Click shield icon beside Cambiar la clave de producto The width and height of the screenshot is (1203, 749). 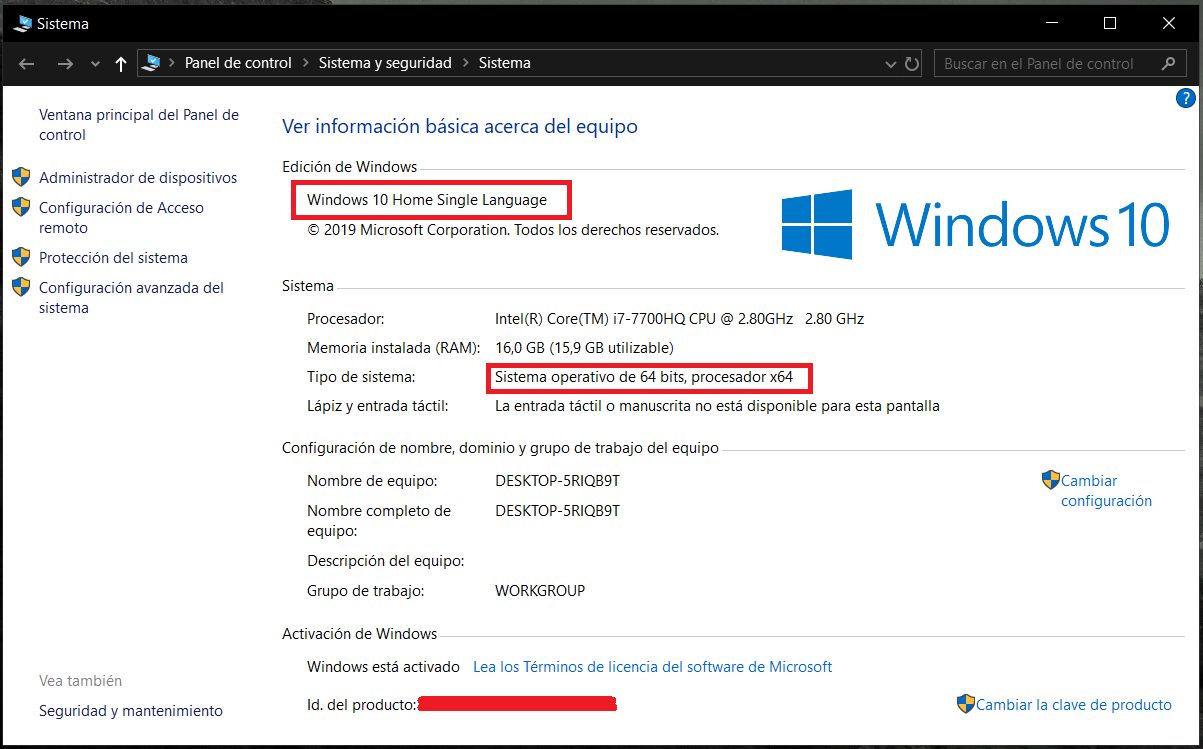pos(965,704)
